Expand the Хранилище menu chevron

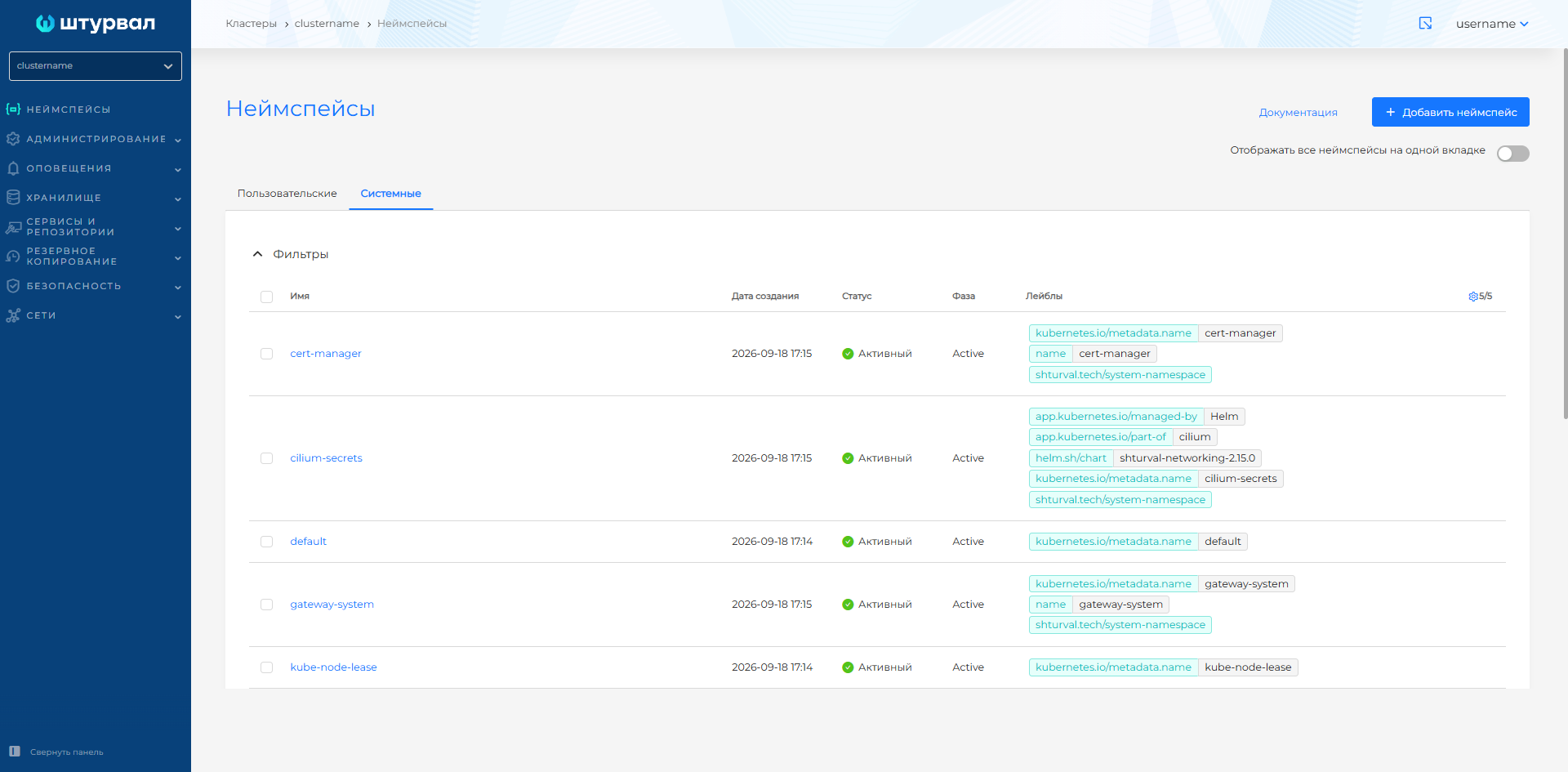[178, 199]
